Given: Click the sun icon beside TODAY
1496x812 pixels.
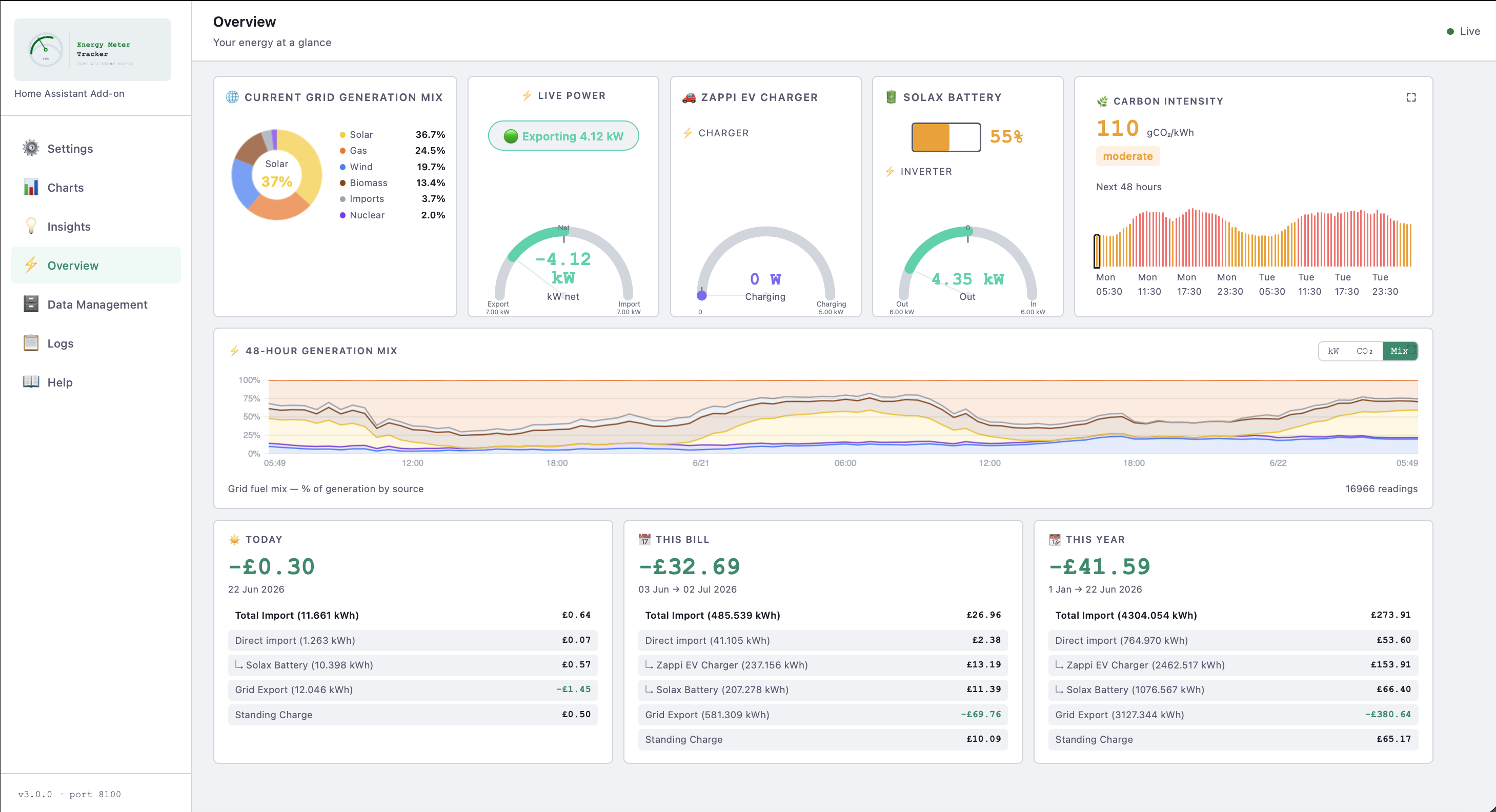Looking at the screenshot, I should [234, 540].
